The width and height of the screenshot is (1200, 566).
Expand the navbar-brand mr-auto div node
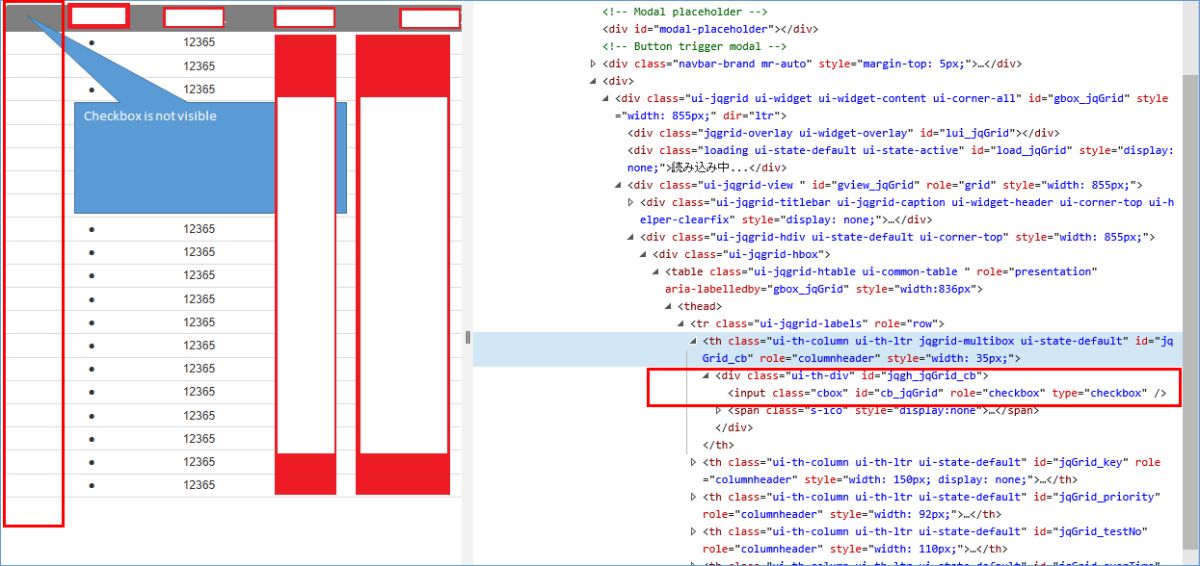(594, 64)
